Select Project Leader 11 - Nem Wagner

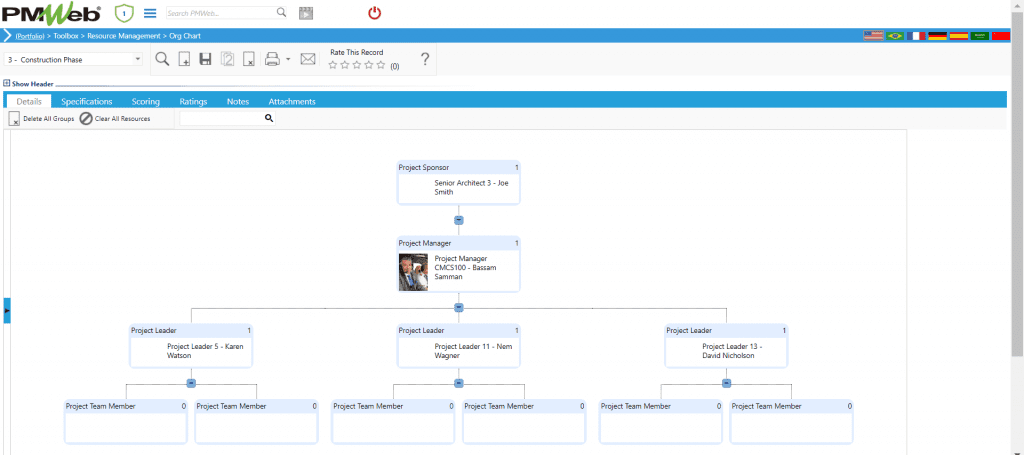pyautogui.click(x=458, y=346)
